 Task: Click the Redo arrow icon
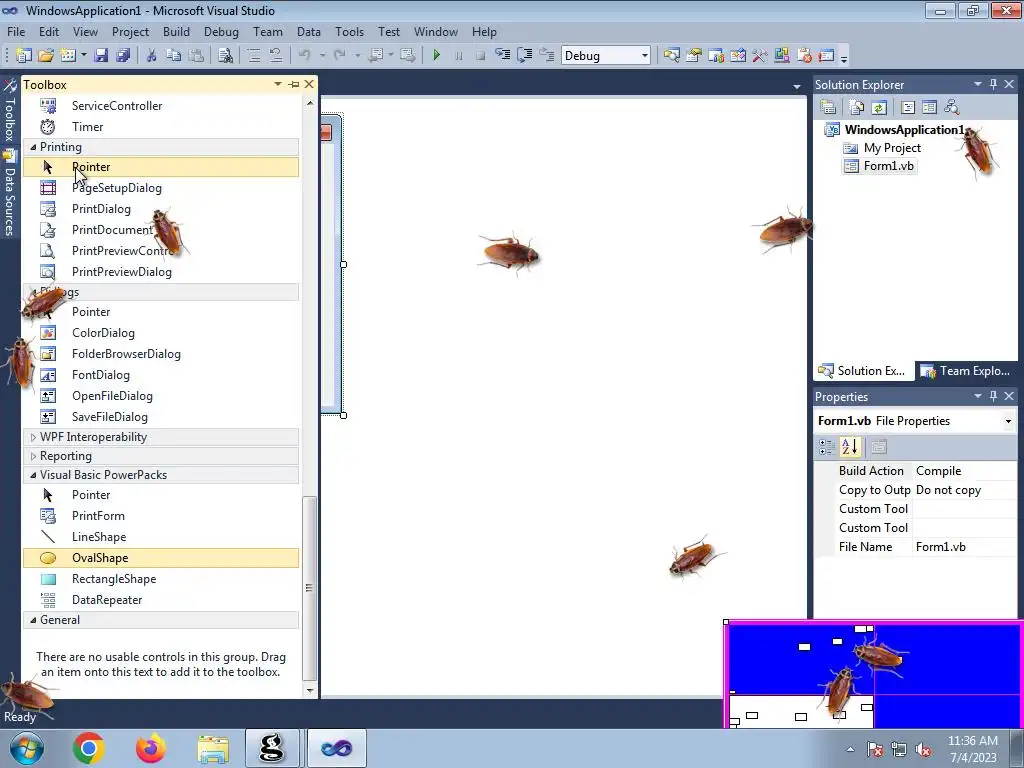click(340, 56)
